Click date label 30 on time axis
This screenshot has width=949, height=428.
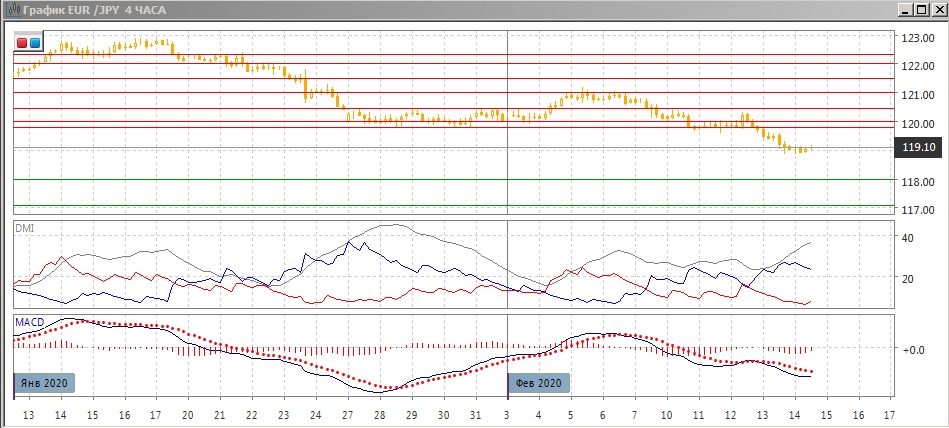444,415
